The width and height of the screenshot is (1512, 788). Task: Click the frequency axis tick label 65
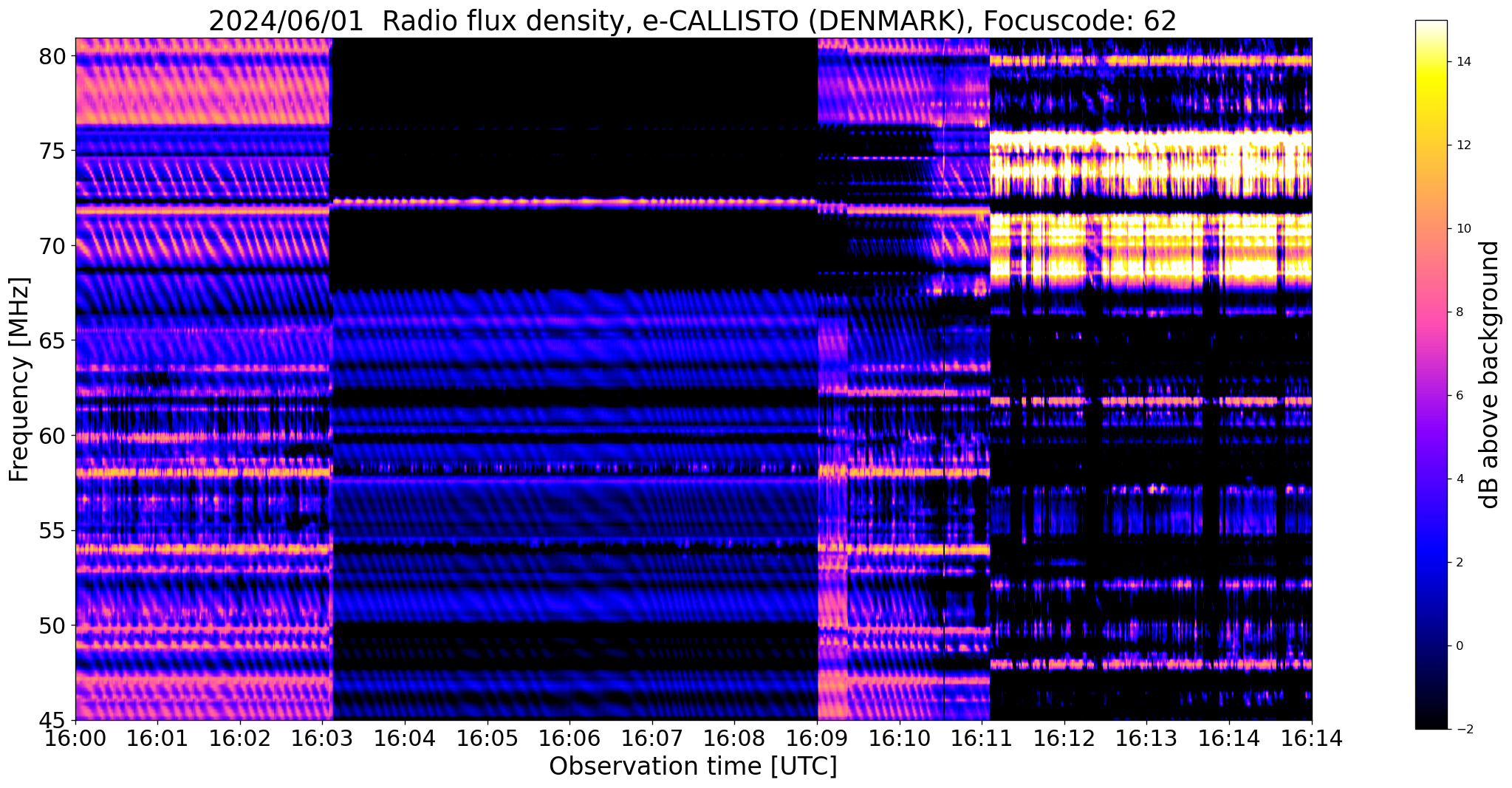click(53, 340)
